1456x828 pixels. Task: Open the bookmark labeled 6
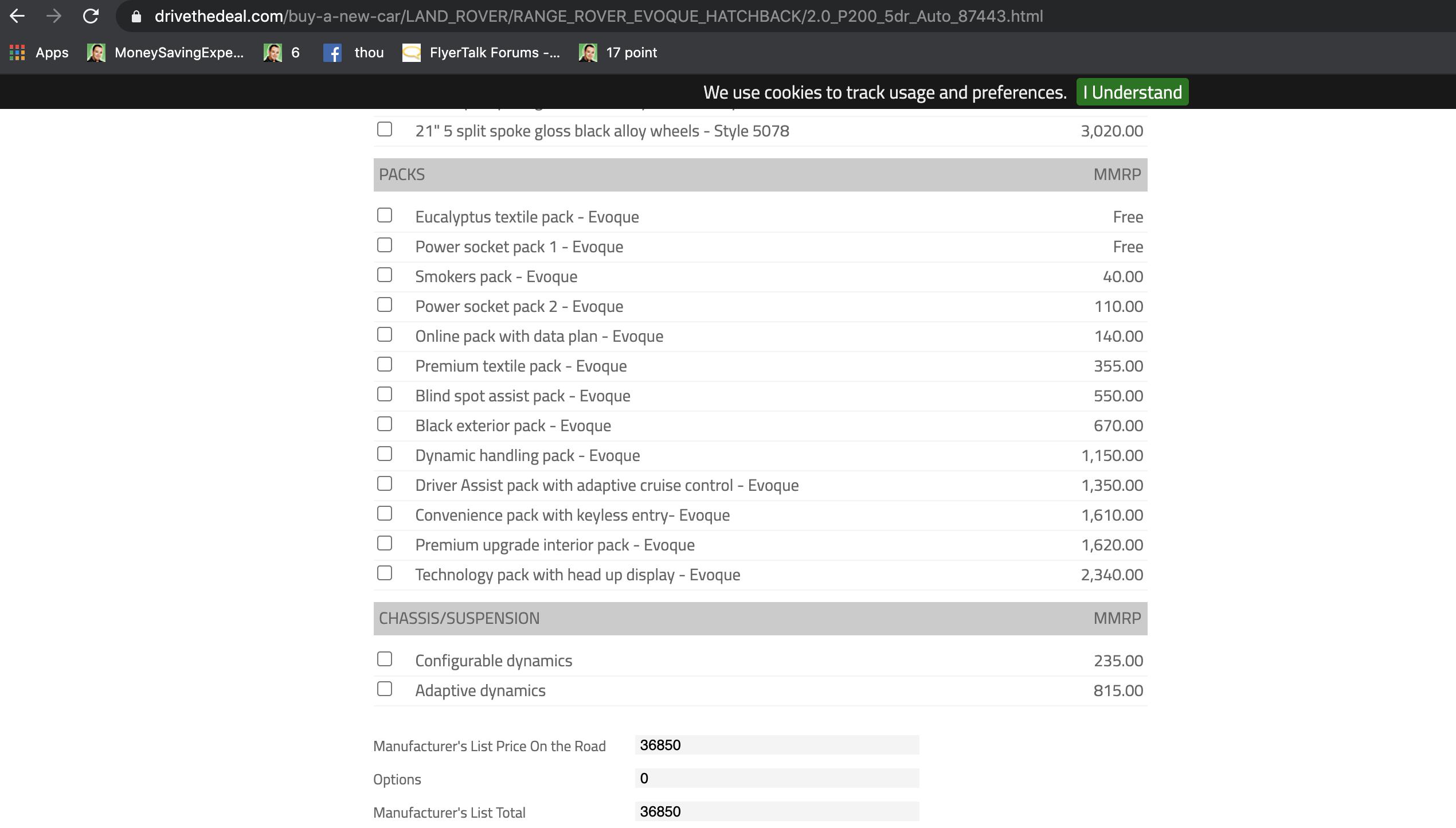(281, 53)
